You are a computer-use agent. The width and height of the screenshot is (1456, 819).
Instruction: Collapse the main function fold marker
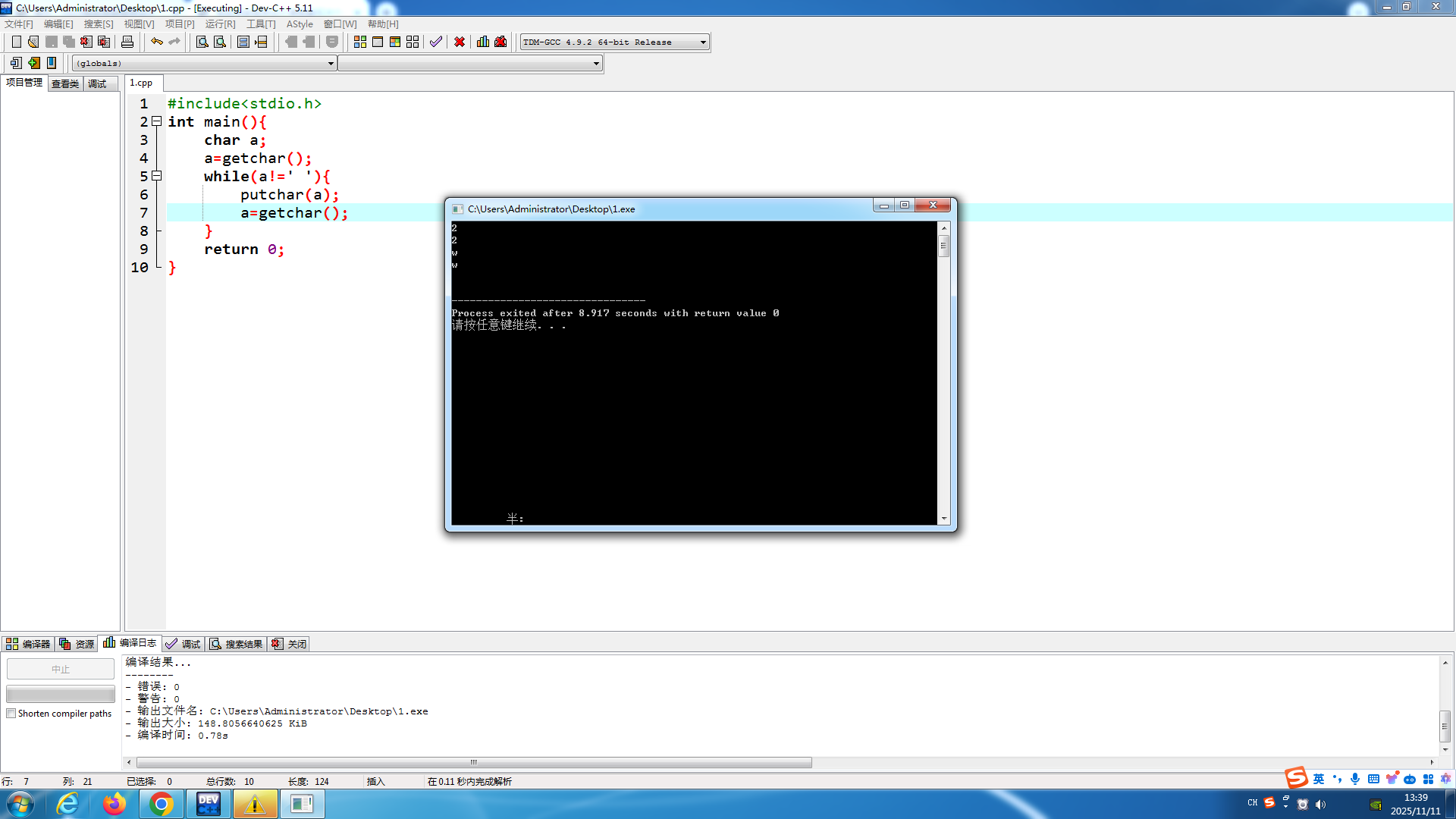pos(157,121)
